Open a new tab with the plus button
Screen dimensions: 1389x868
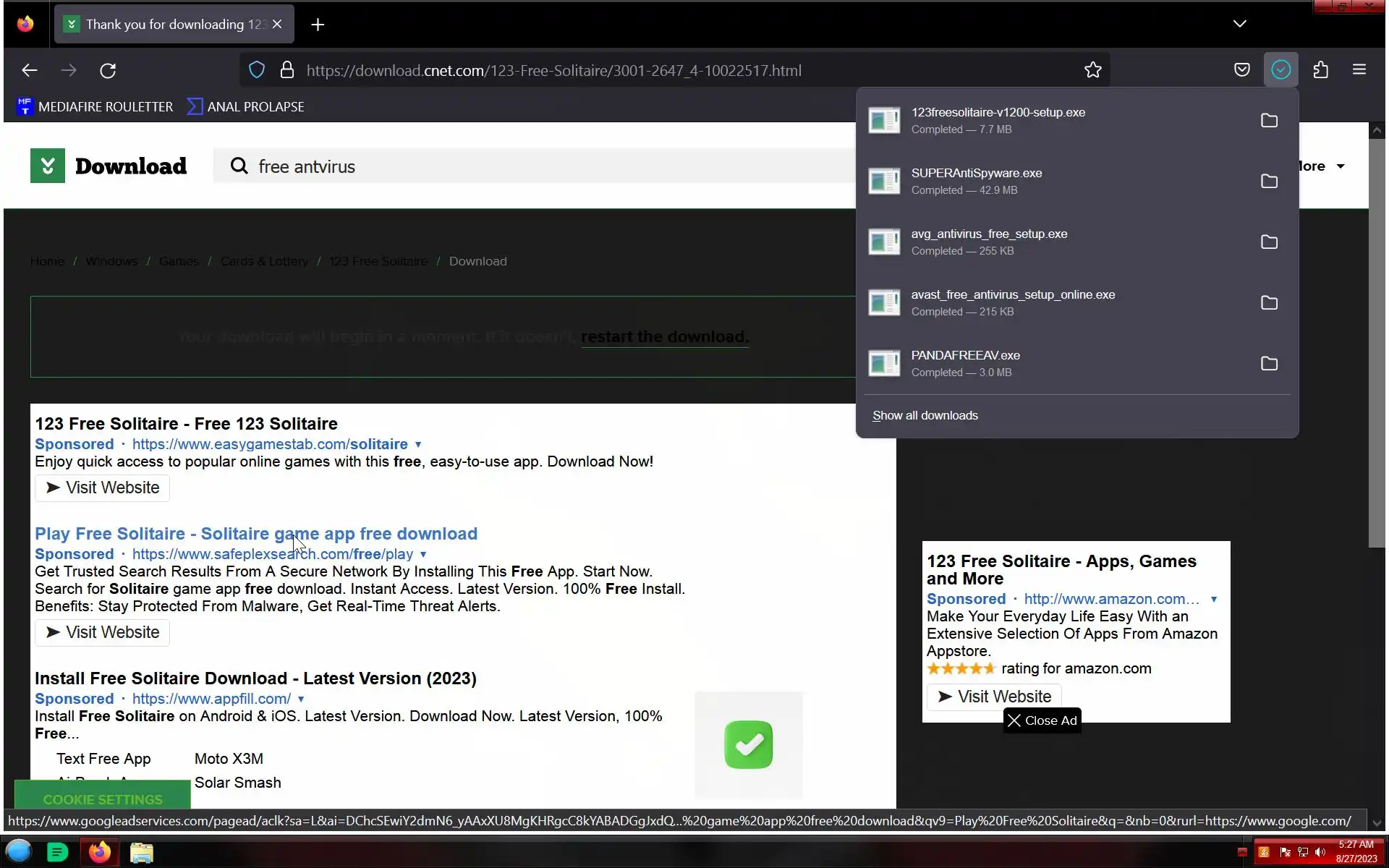pyautogui.click(x=318, y=25)
